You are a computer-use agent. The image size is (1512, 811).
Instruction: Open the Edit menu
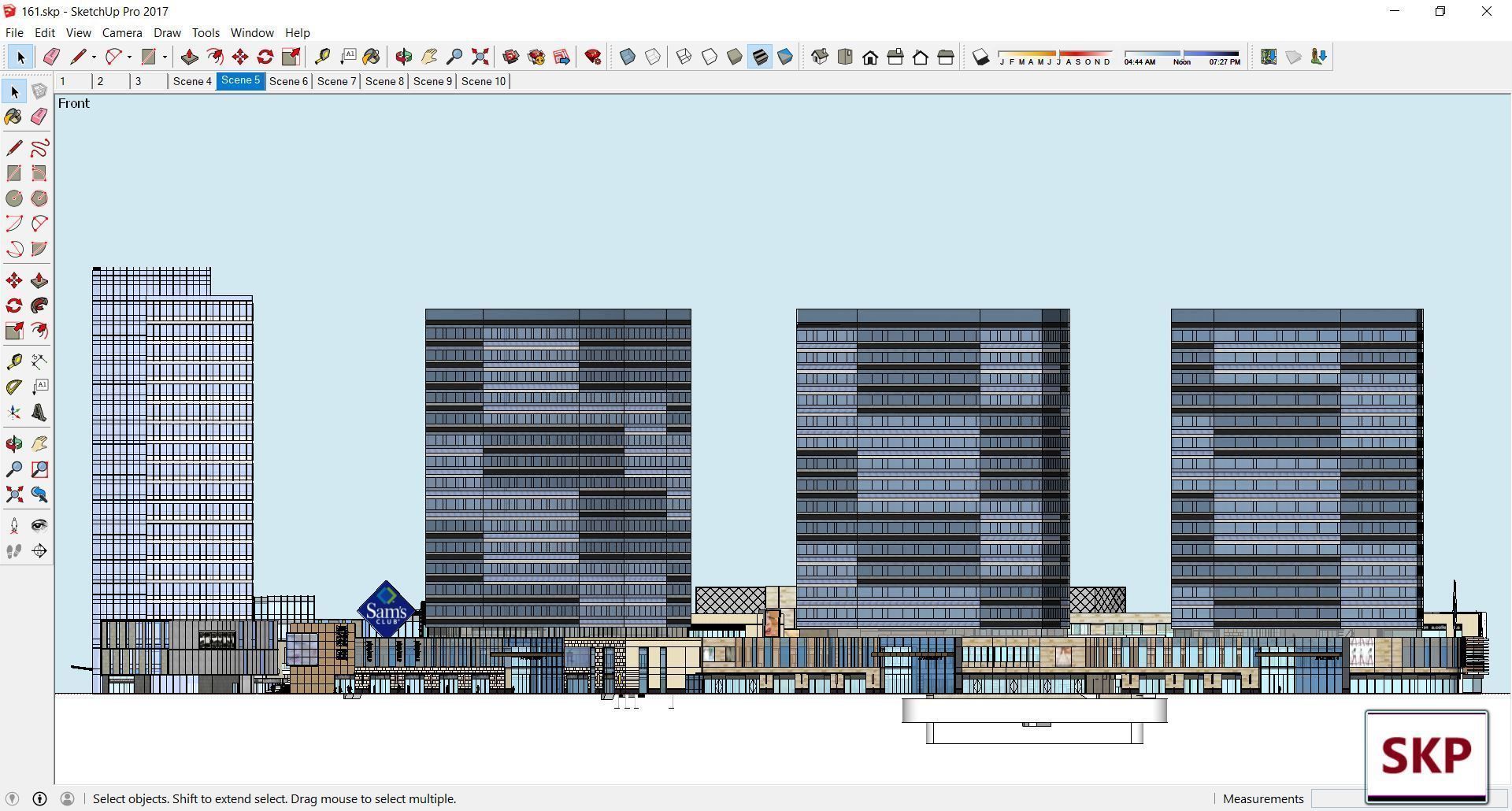coord(45,32)
